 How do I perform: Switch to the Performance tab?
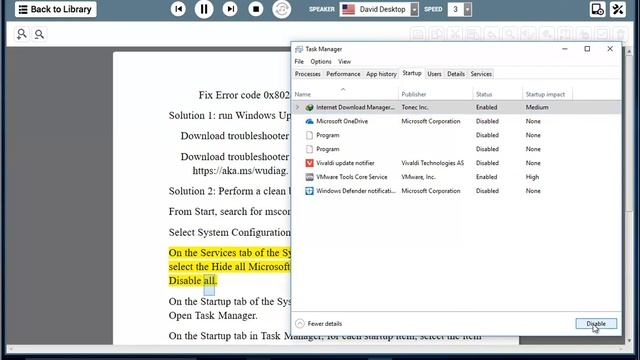point(343,74)
